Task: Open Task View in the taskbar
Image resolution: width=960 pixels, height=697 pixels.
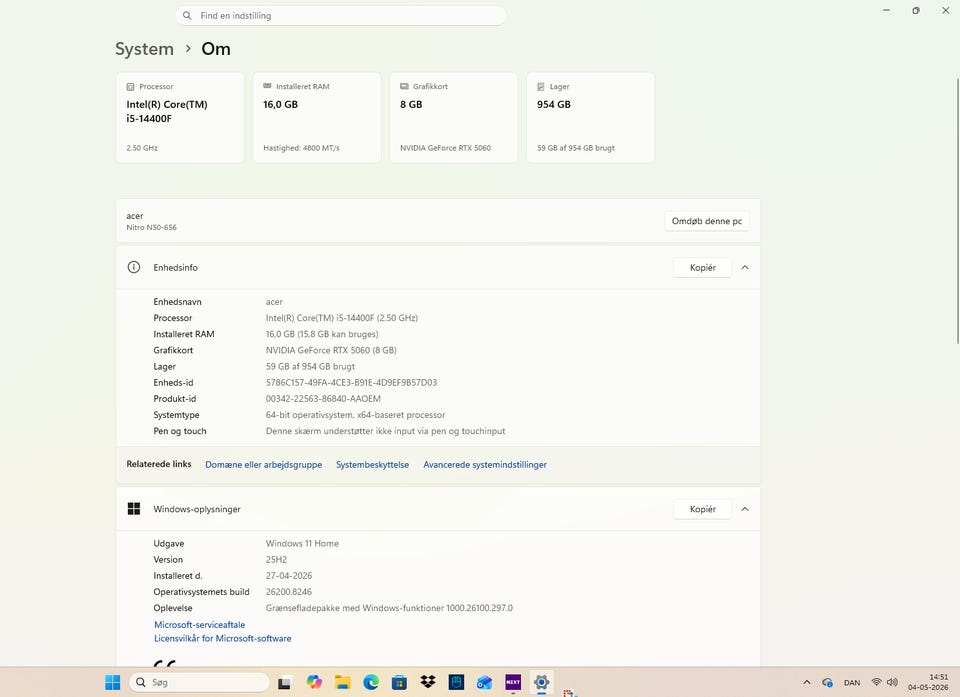Action: (284, 682)
